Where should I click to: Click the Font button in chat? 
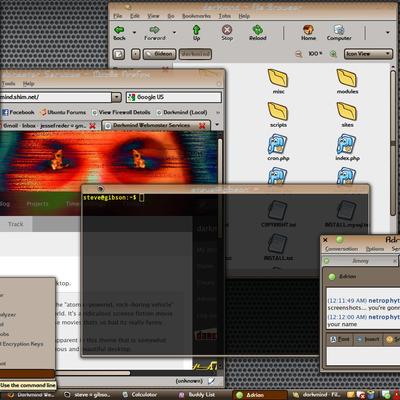point(340,339)
